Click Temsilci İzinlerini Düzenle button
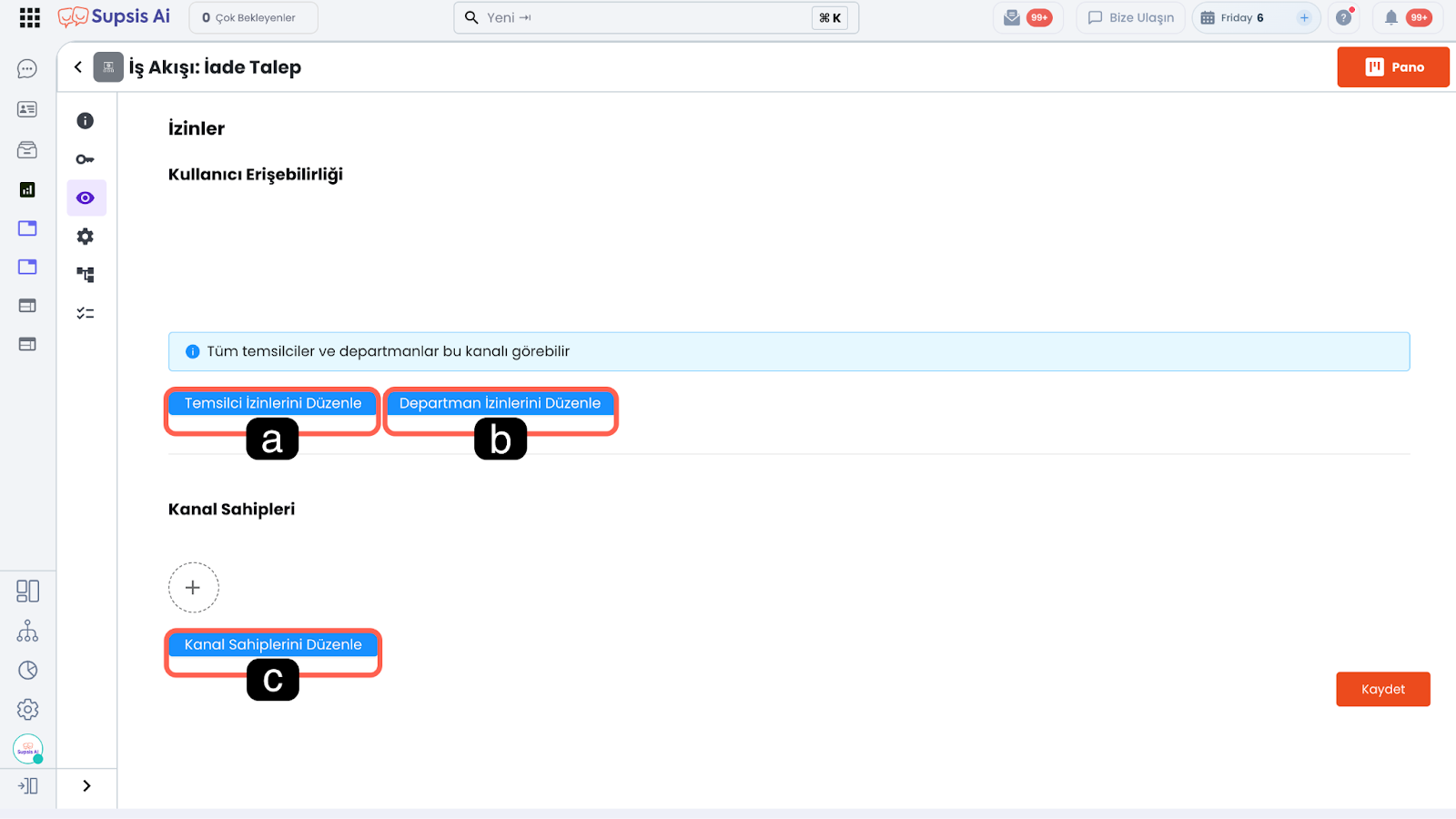 click(272, 403)
